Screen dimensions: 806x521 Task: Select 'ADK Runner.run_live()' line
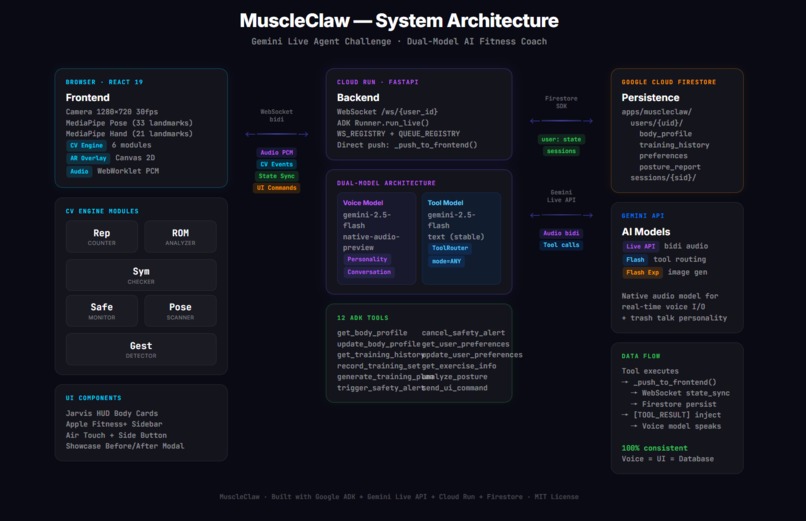tap(382, 123)
